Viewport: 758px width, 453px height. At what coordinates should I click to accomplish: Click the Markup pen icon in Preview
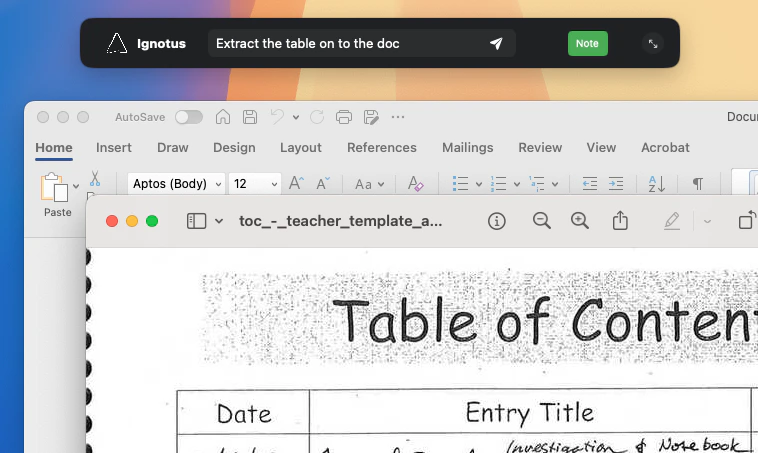[x=672, y=221]
